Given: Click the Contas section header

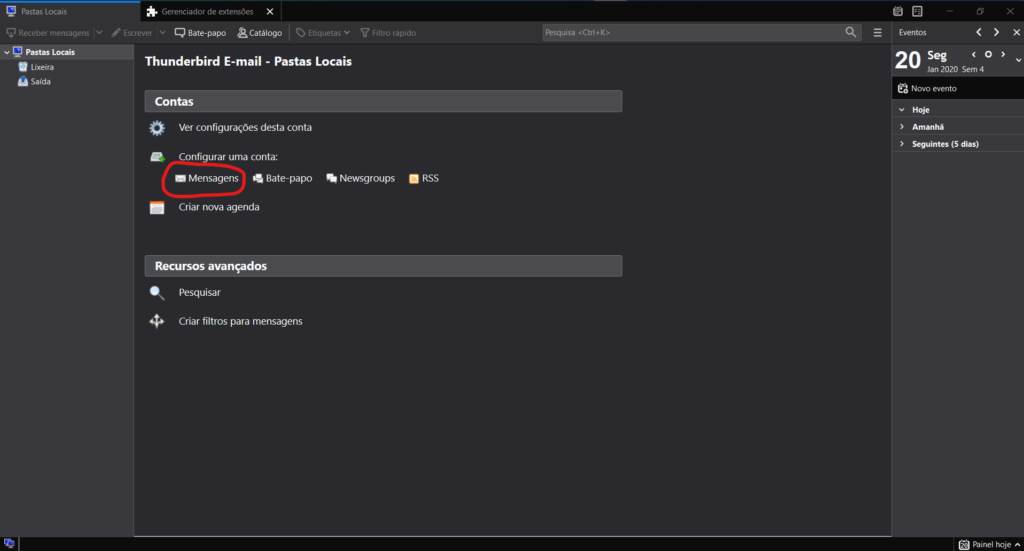Looking at the screenshot, I should pos(383,101).
